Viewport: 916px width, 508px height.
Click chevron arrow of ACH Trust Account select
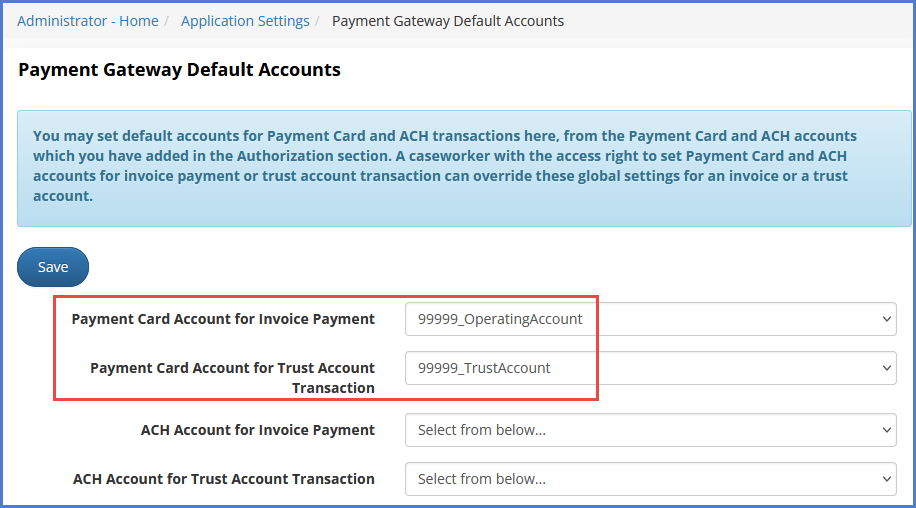click(886, 479)
